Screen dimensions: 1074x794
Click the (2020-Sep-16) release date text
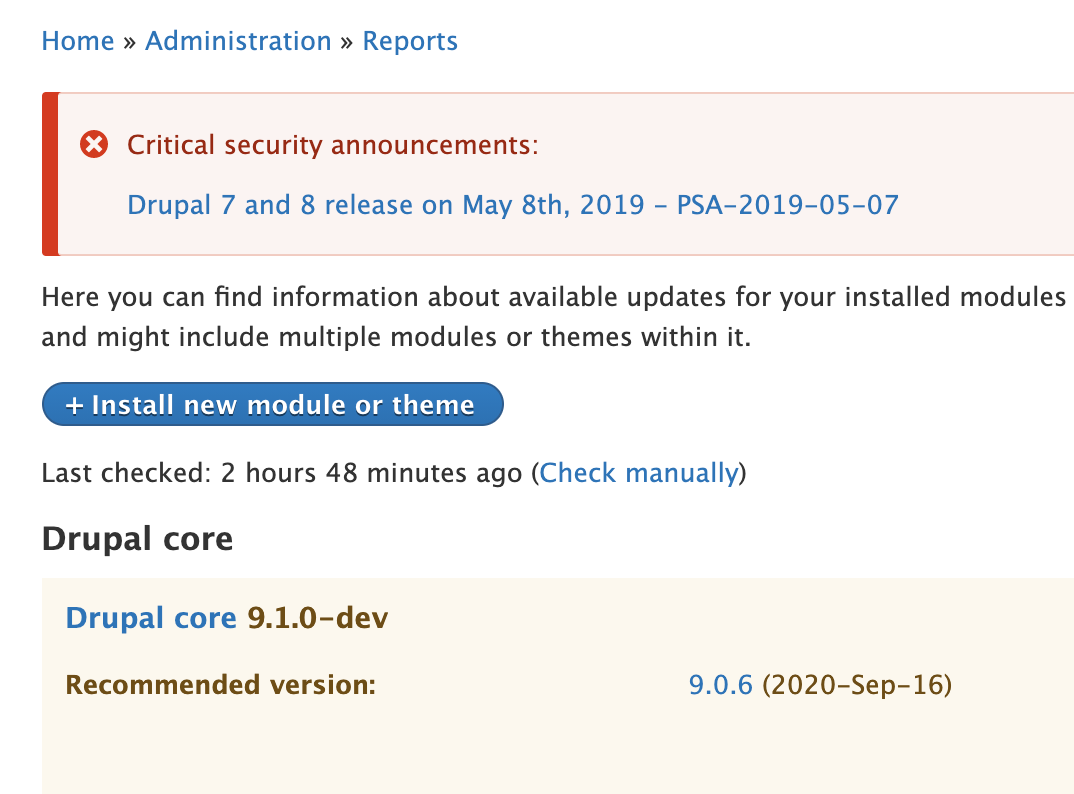point(857,684)
